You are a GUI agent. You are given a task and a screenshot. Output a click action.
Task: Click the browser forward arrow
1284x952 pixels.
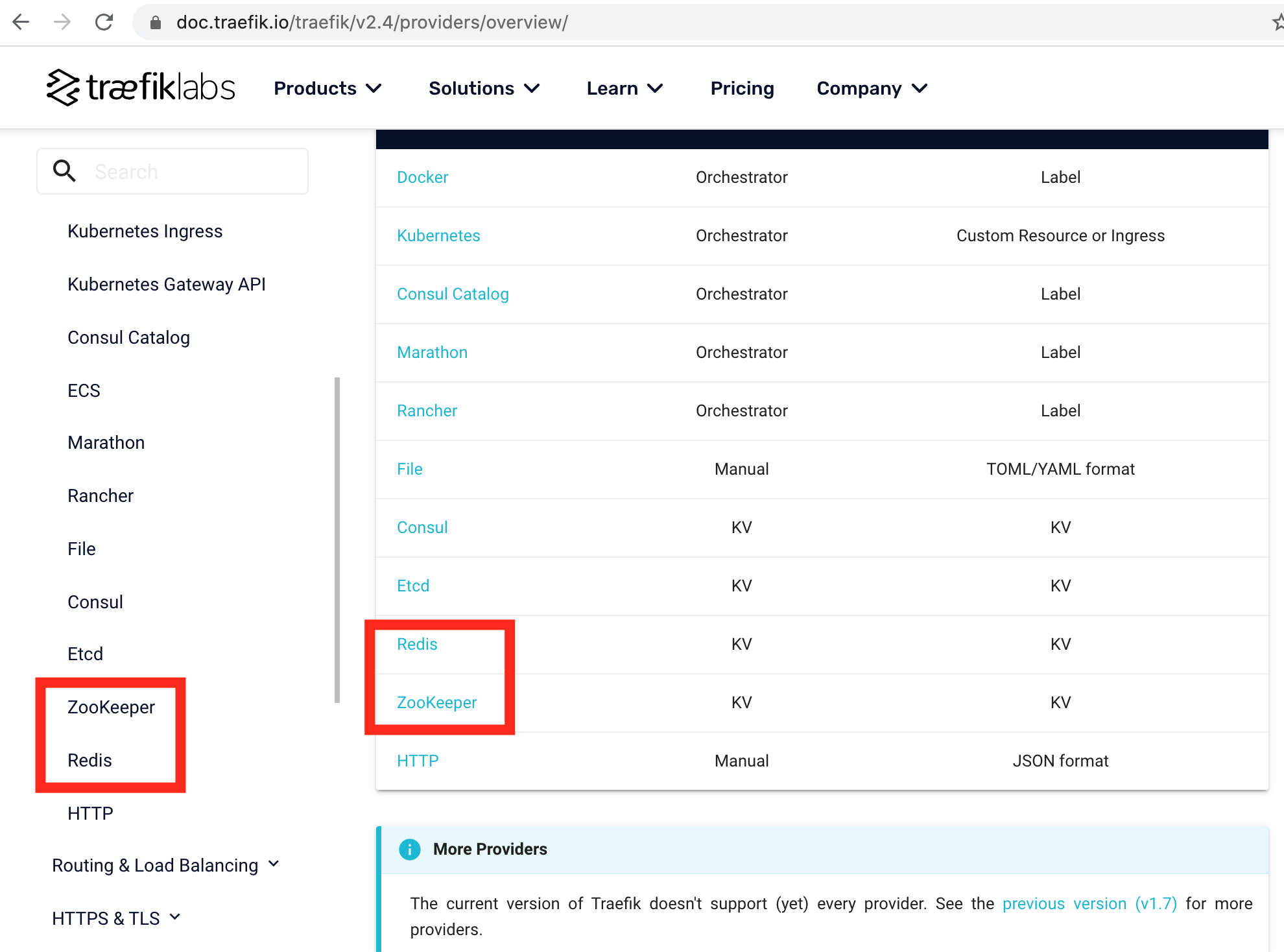(x=62, y=22)
